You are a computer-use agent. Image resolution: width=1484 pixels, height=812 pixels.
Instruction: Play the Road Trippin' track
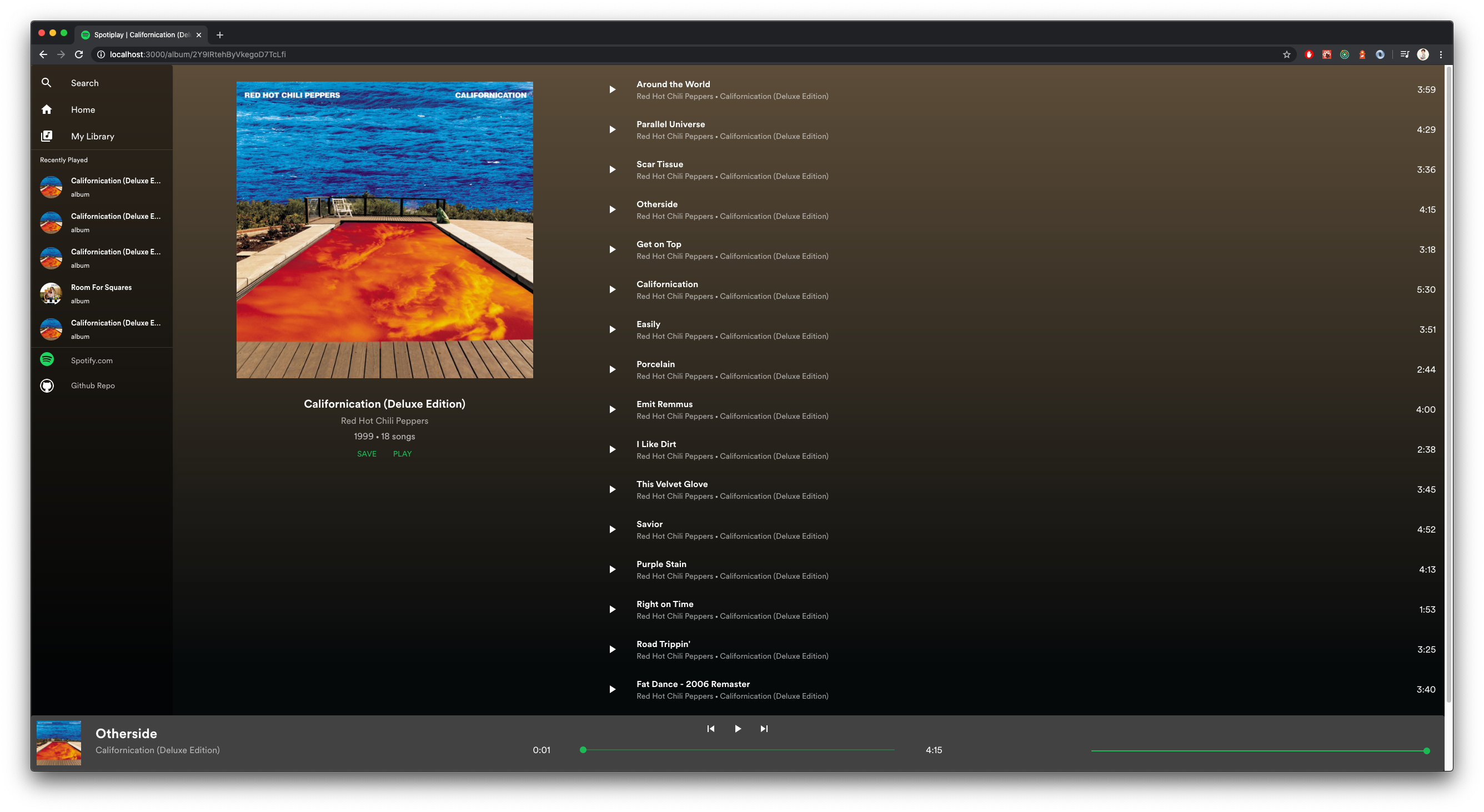click(613, 649)
